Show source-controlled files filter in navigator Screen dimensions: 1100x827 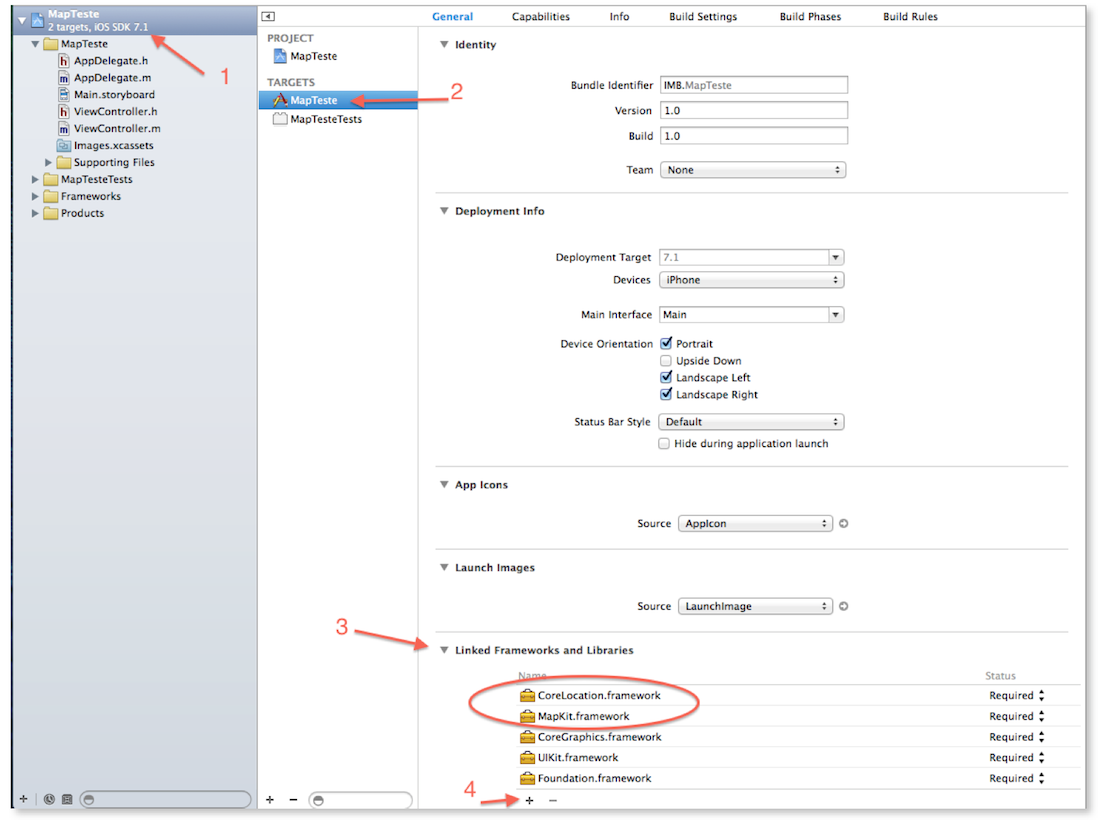pyautogui.click(x=67, y=799)
